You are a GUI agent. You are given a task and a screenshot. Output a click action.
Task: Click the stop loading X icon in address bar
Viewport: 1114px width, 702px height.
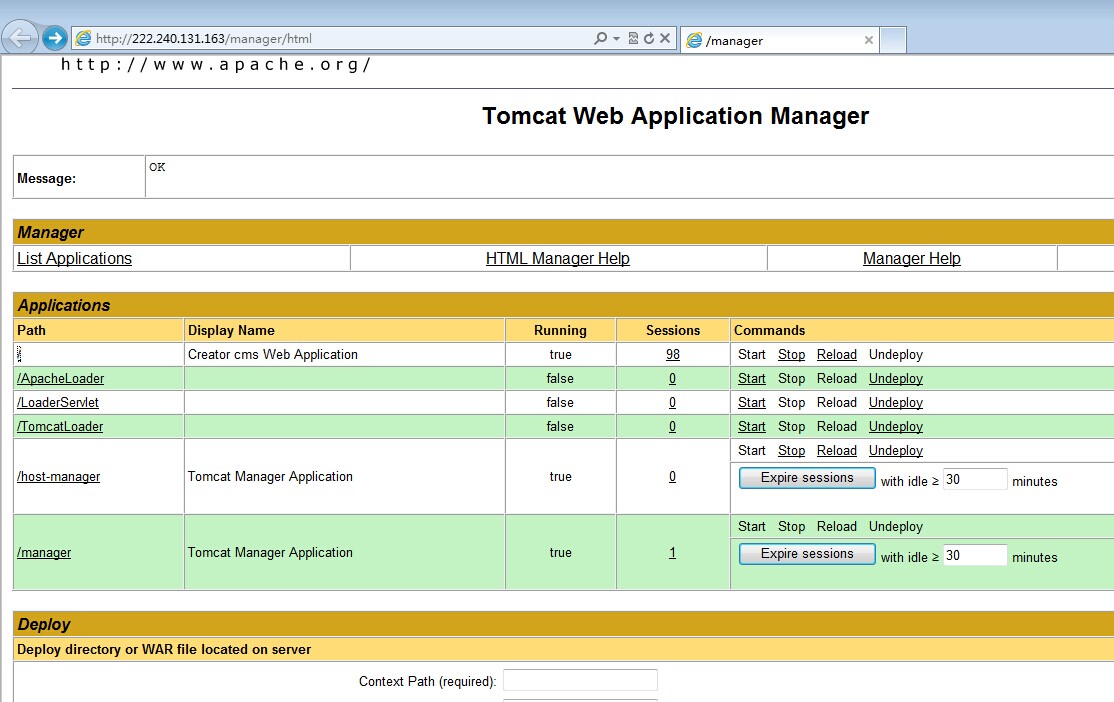pos(665,38)
